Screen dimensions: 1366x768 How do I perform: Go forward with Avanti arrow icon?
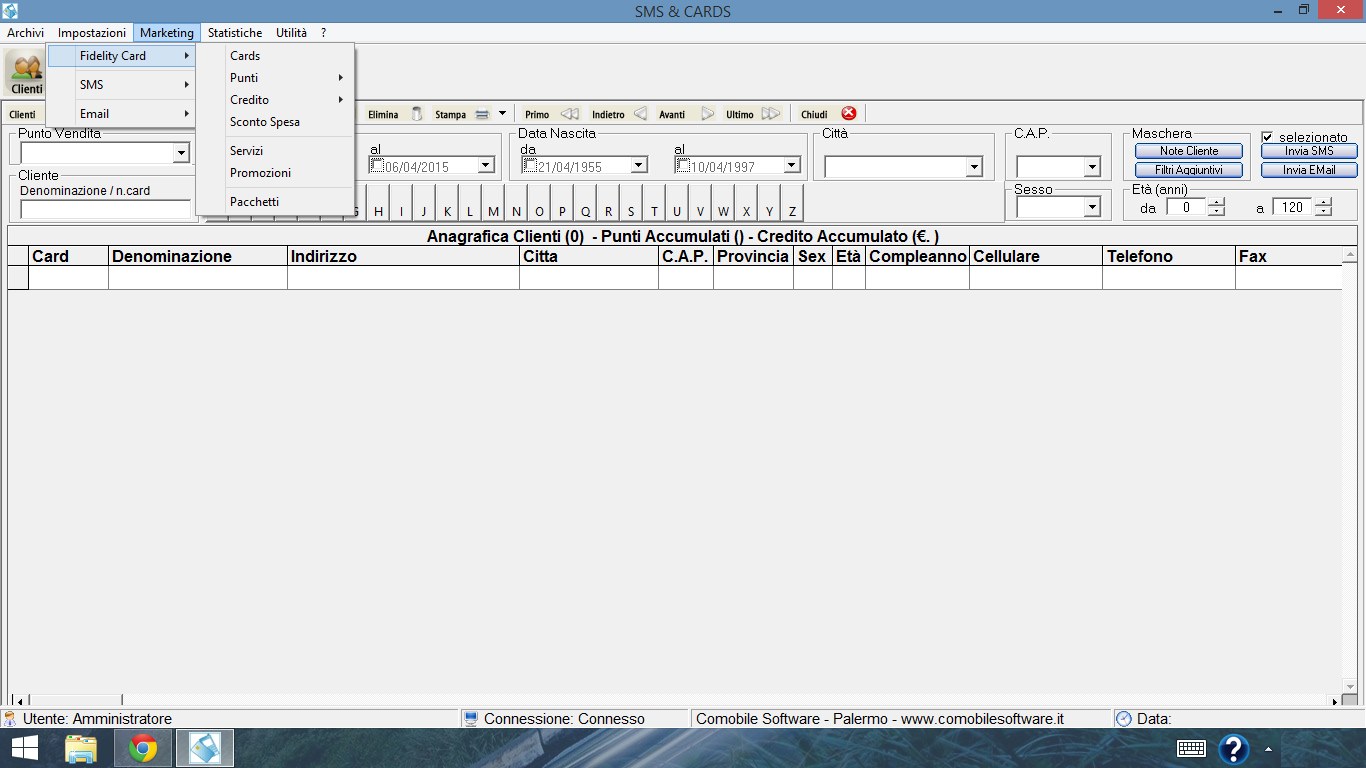pyautogui.click(x=708, y=114)
